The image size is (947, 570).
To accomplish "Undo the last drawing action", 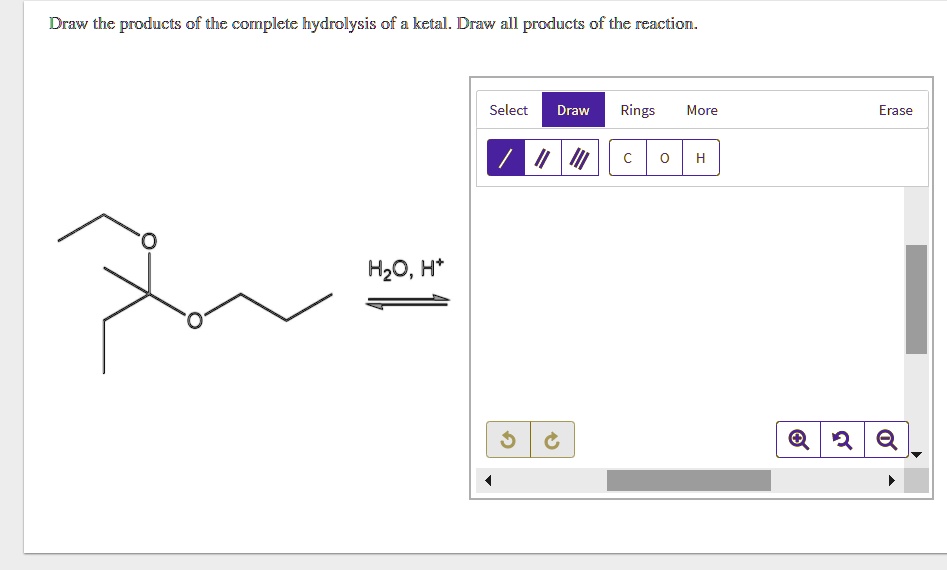I will click(508, 440).
